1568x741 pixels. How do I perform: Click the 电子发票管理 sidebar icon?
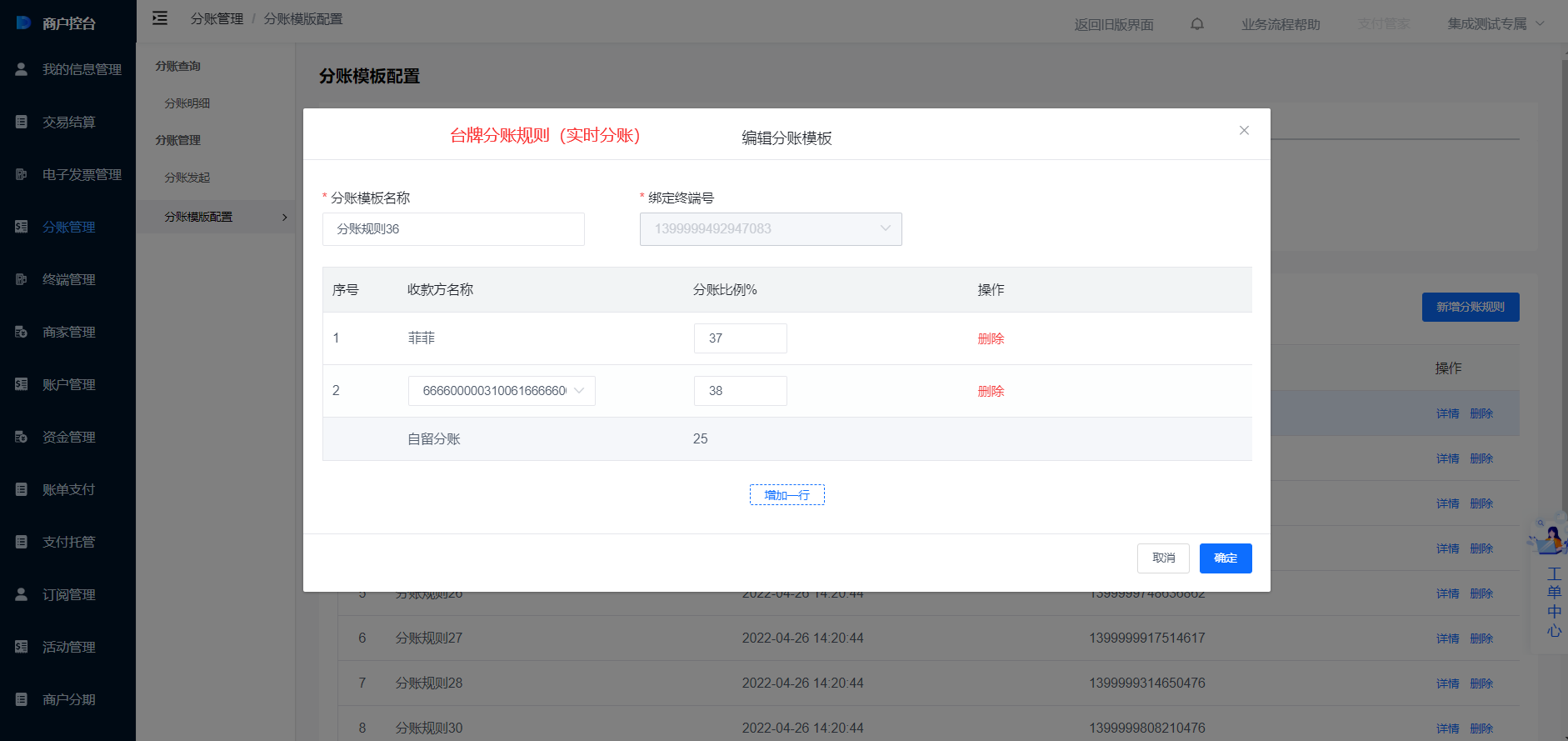(22, 174)
